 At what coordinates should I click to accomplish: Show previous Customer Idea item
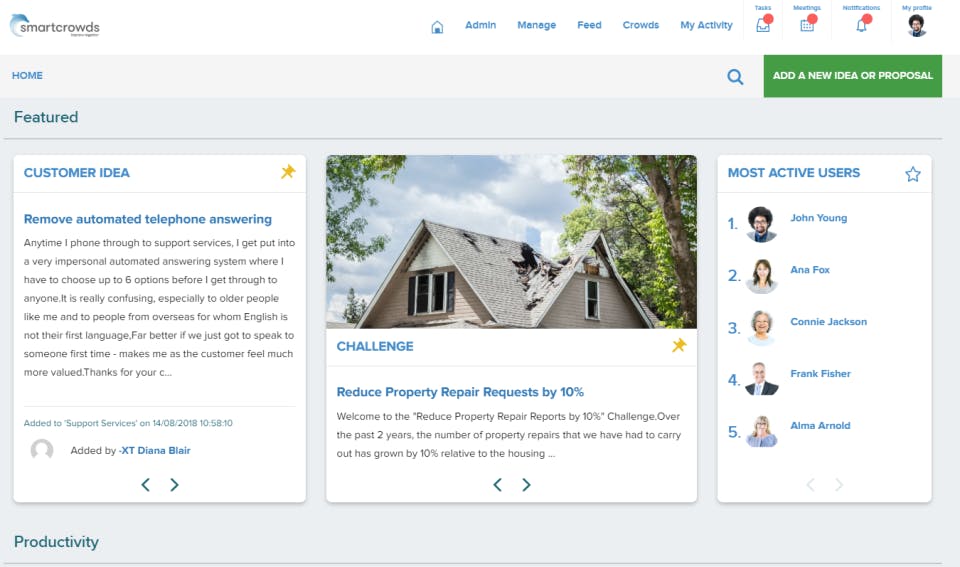coord(146,485)
